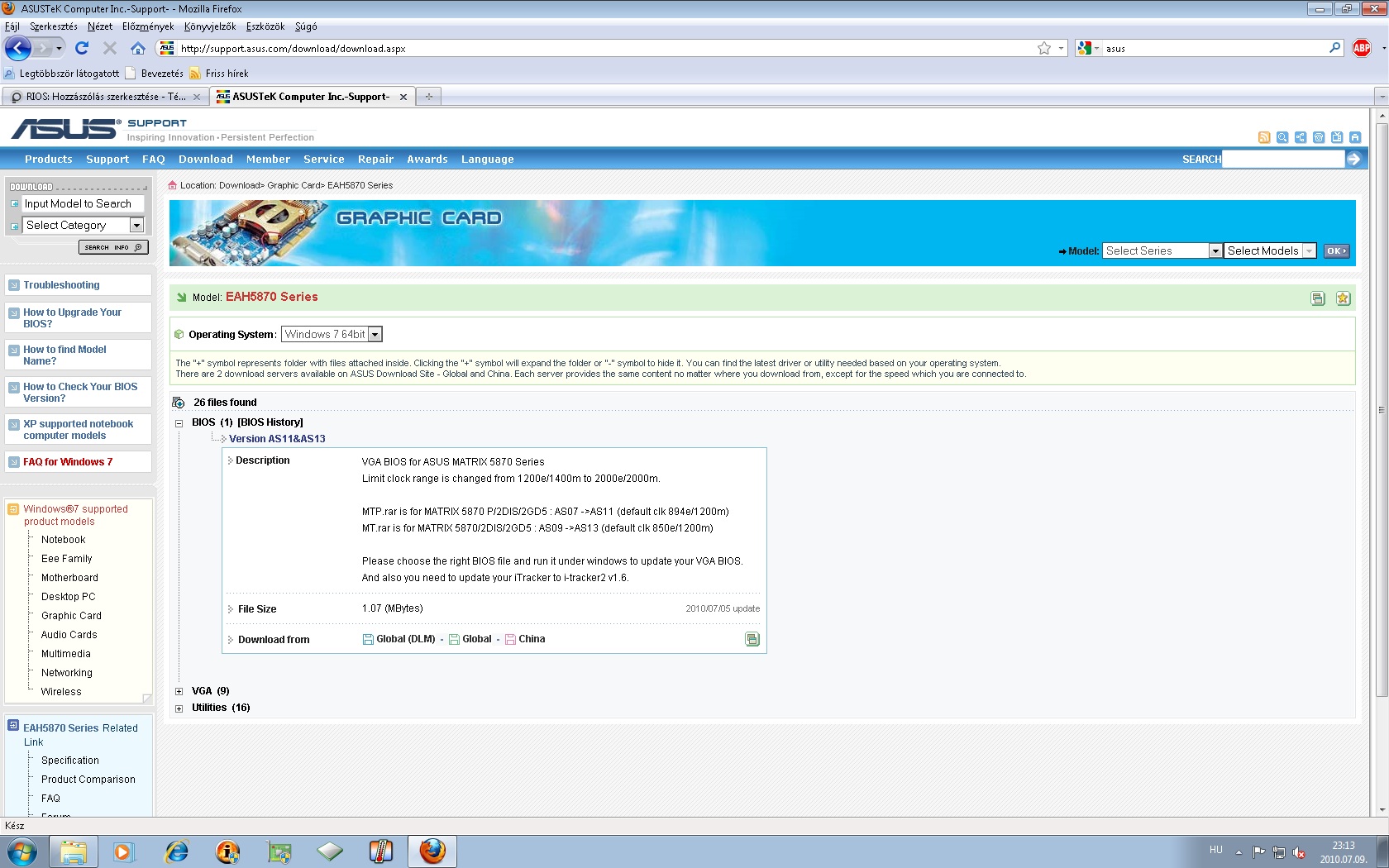Open the ASUS RSS feed icon

coord(1264,137)
